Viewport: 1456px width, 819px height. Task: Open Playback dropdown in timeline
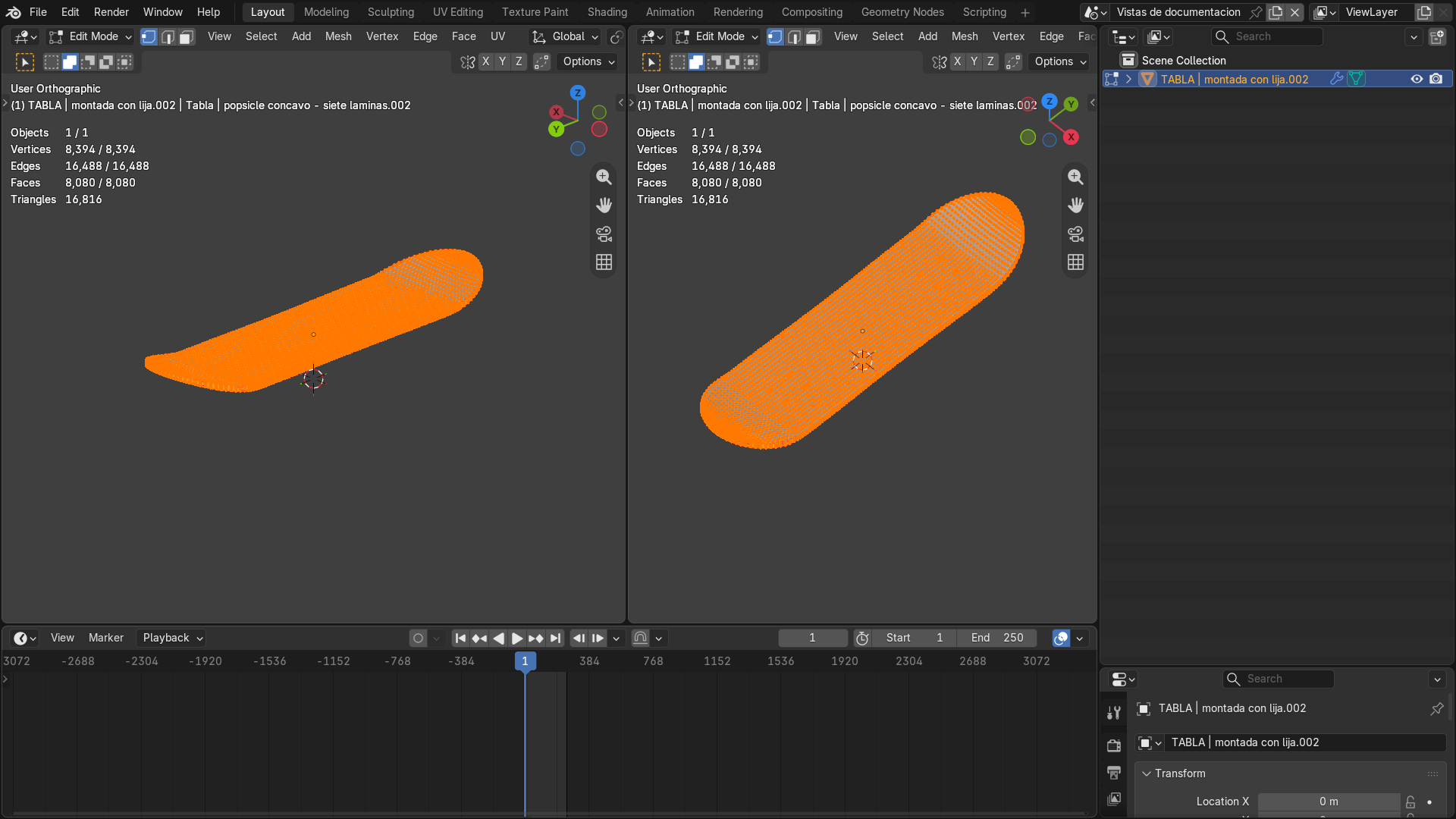172,638
